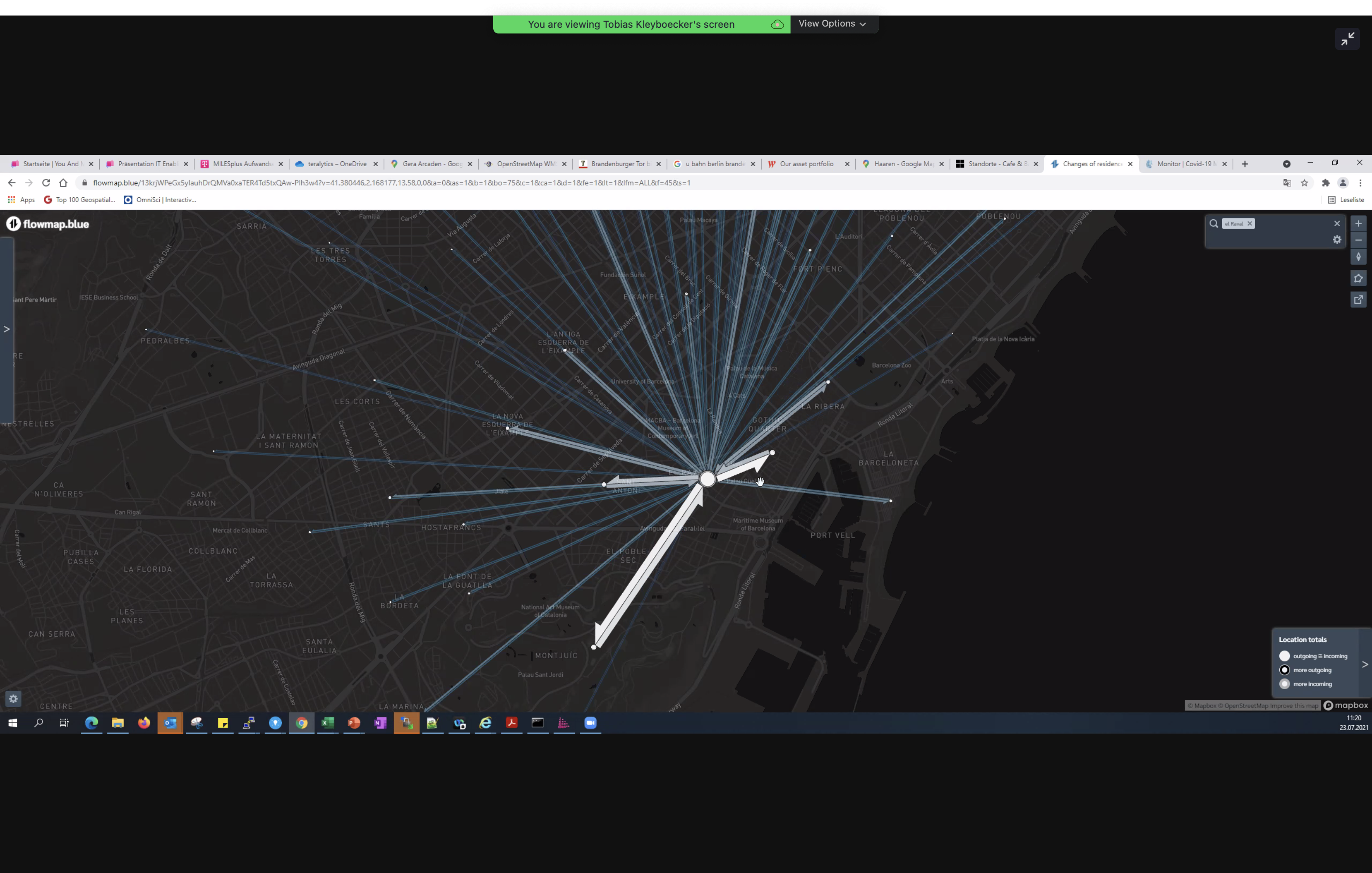Open Excel from the Windows taskbar
The width and height of the screenshot is (1372, 873).
(x=327, y=723)
